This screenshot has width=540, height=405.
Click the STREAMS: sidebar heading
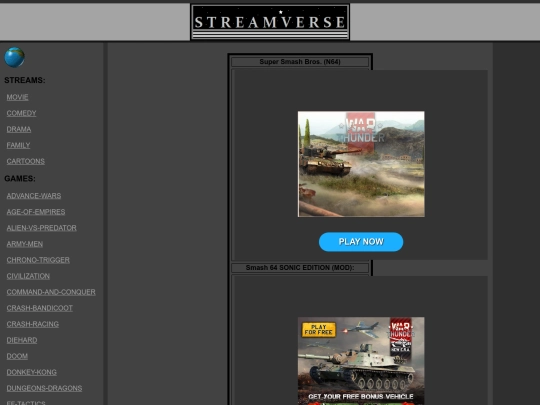click(25, 80)
